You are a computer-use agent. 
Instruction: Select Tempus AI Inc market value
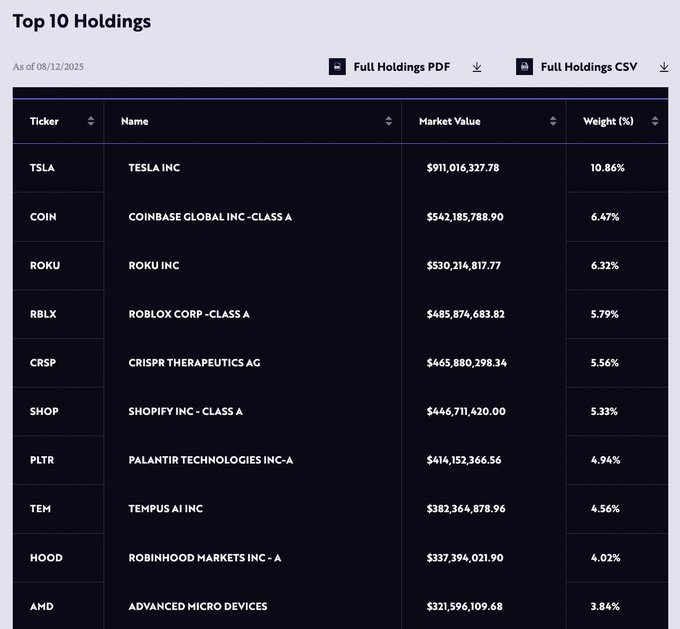[465, 509]
